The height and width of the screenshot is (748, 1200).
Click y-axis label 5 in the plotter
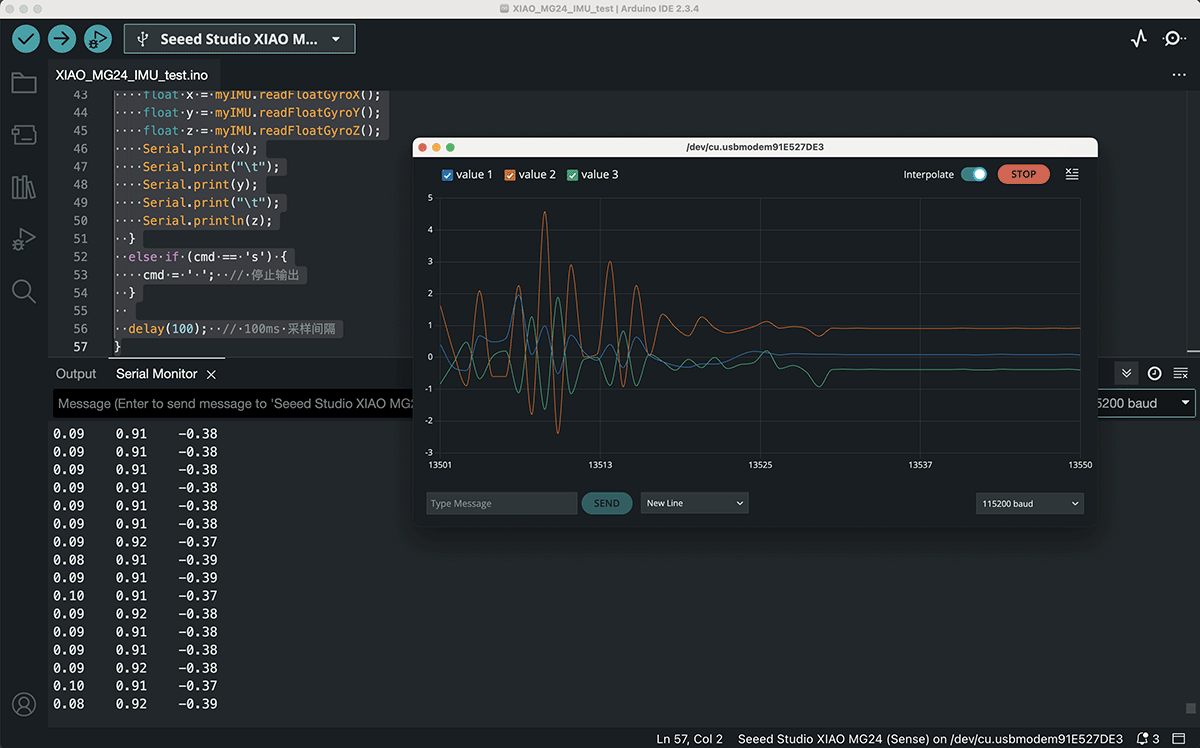pos(430,198)
